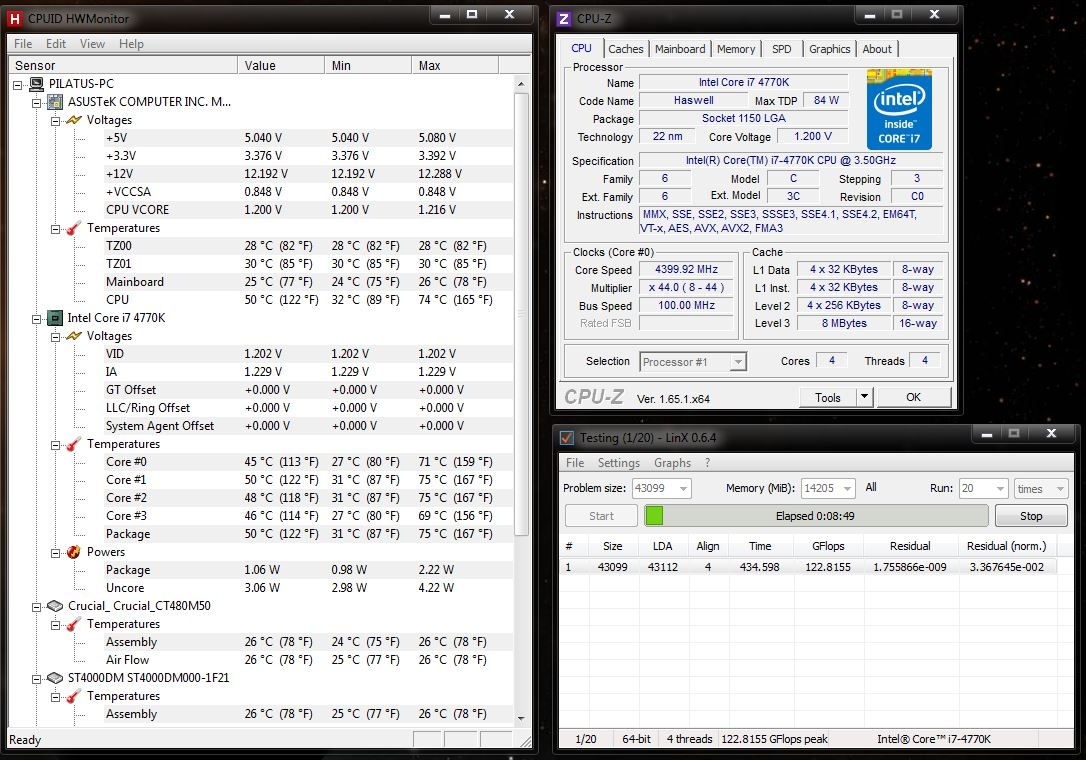Switch to the SPD tab in CPU-Z
The image size is (1086, 760).
[781, 49]
